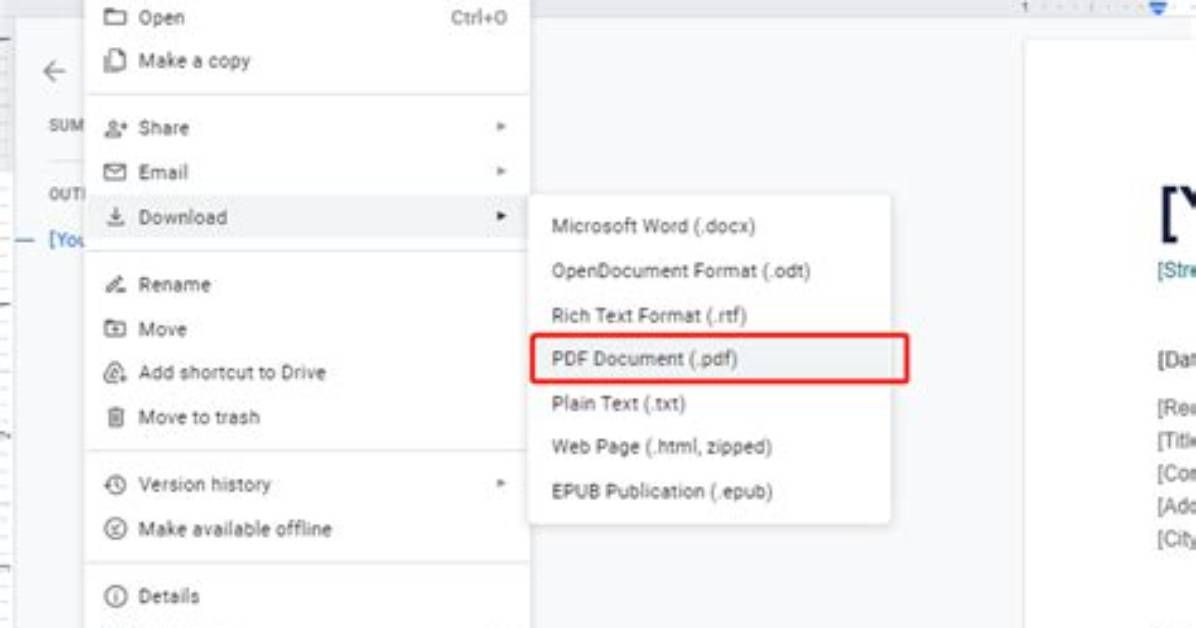Click the Open folder icon
The width and height of the screenshot is (1196, 628).
[x=115, y=17]
